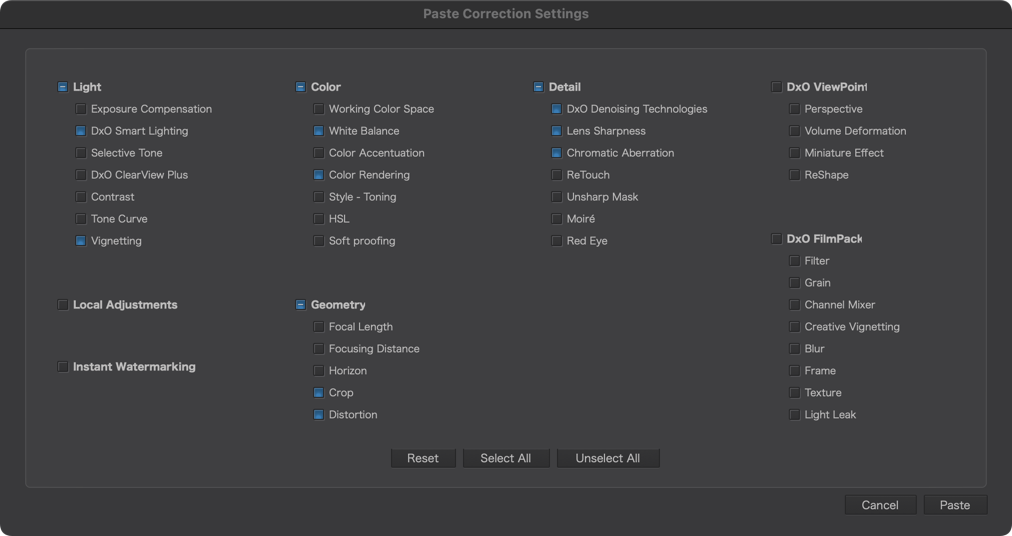Tick the Creative Vignetting checkbox
The image size is (1012, 536).
(x=794, y=327)
